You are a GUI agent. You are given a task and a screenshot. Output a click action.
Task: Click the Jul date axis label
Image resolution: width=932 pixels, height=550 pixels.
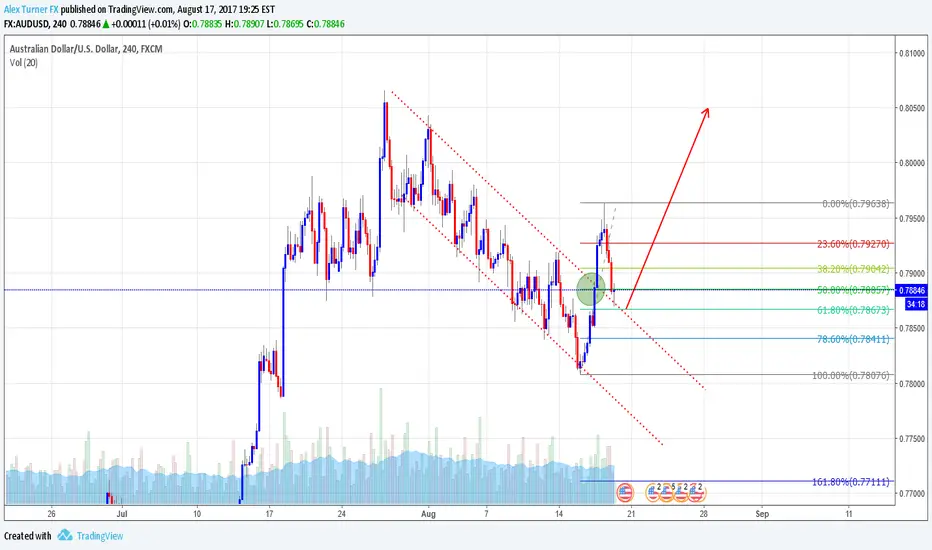coord(122,514)
